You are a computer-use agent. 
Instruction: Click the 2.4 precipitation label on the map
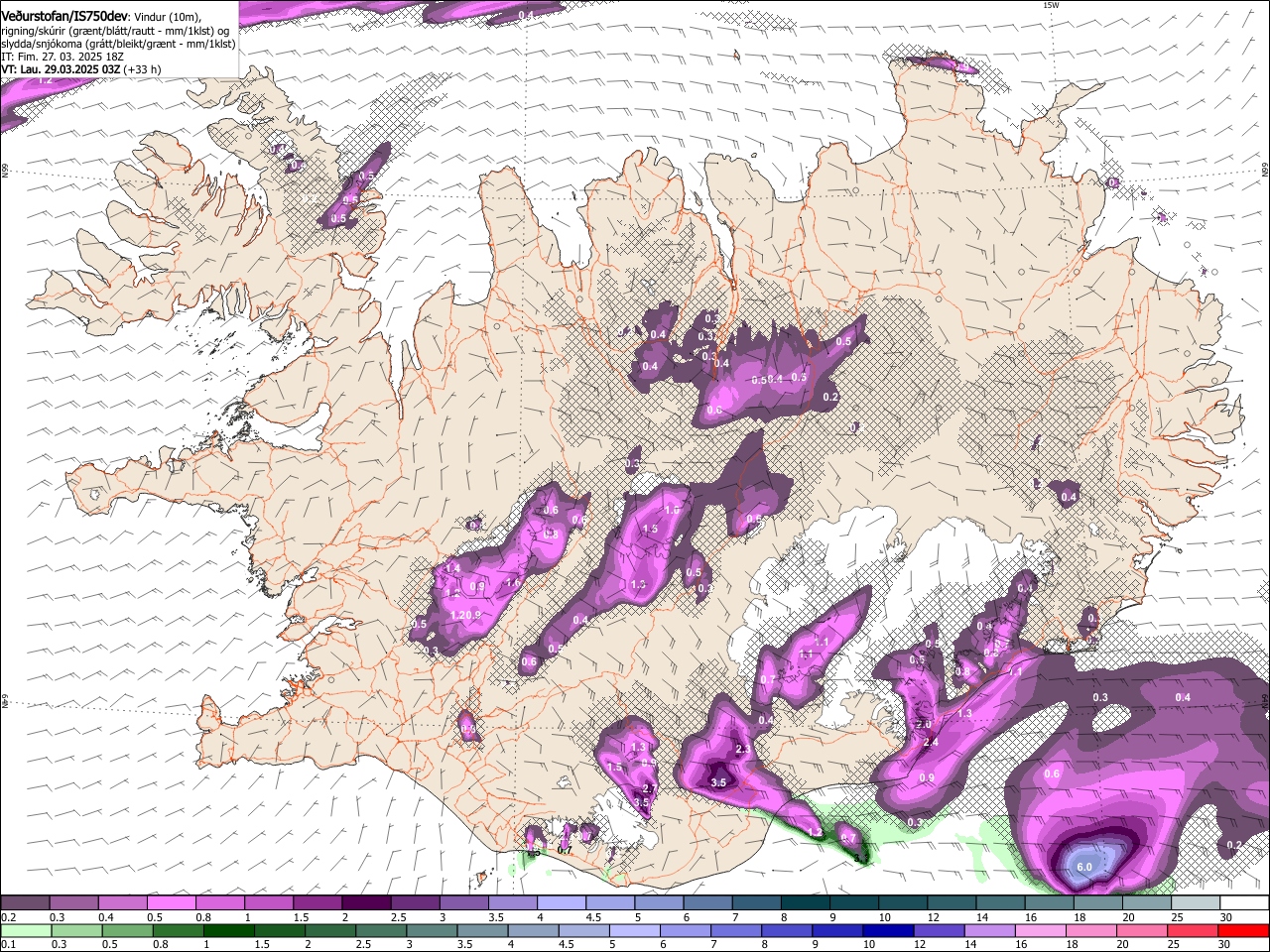point(931,743)
